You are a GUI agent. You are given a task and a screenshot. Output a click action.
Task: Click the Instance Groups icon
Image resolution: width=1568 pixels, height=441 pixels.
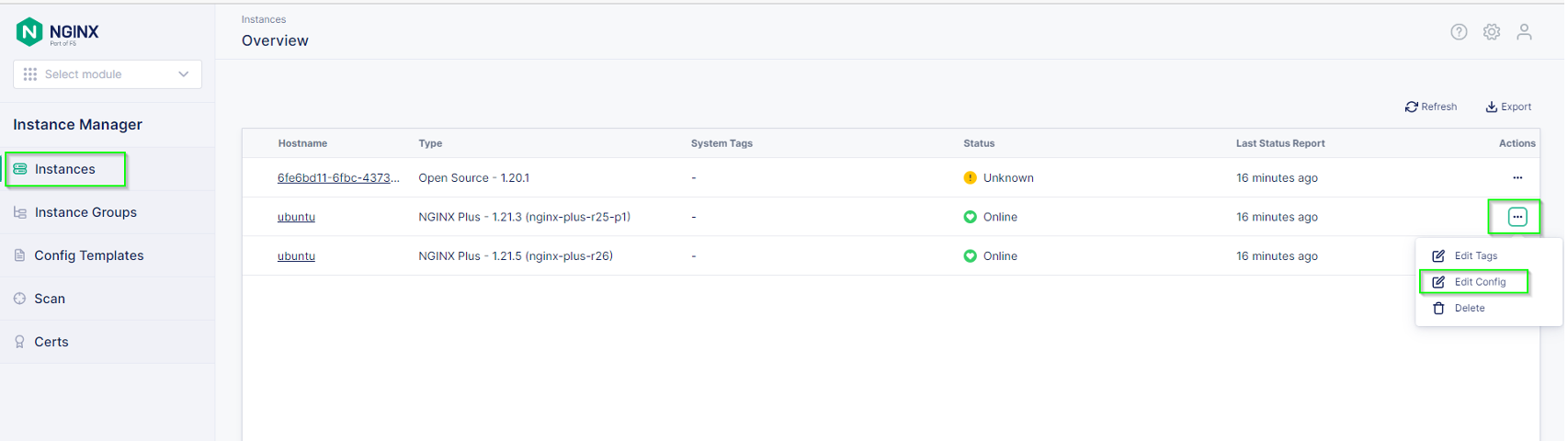20,212
